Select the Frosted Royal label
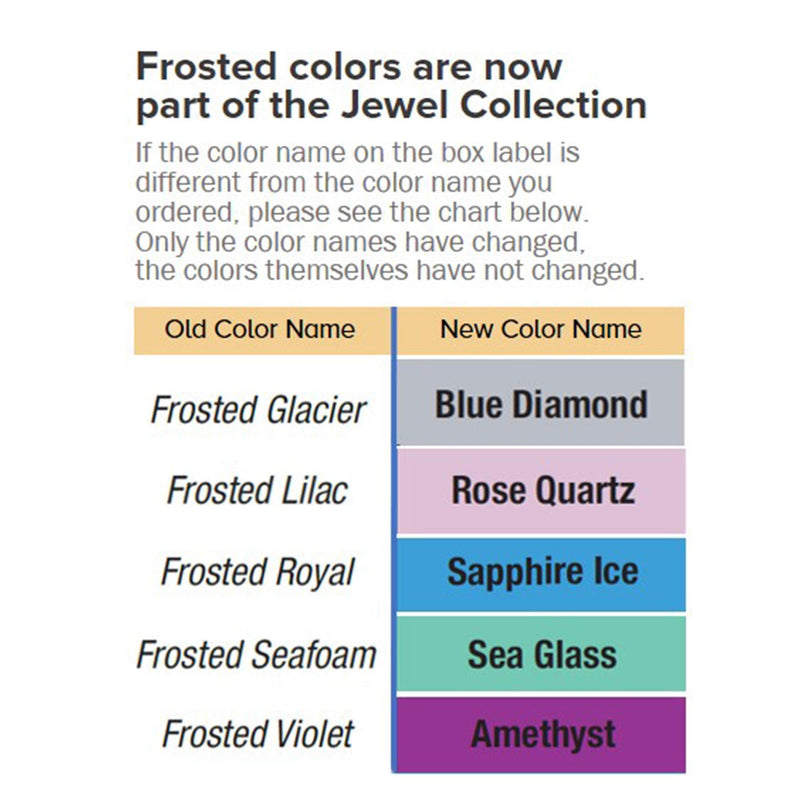 tap(258, 572)
